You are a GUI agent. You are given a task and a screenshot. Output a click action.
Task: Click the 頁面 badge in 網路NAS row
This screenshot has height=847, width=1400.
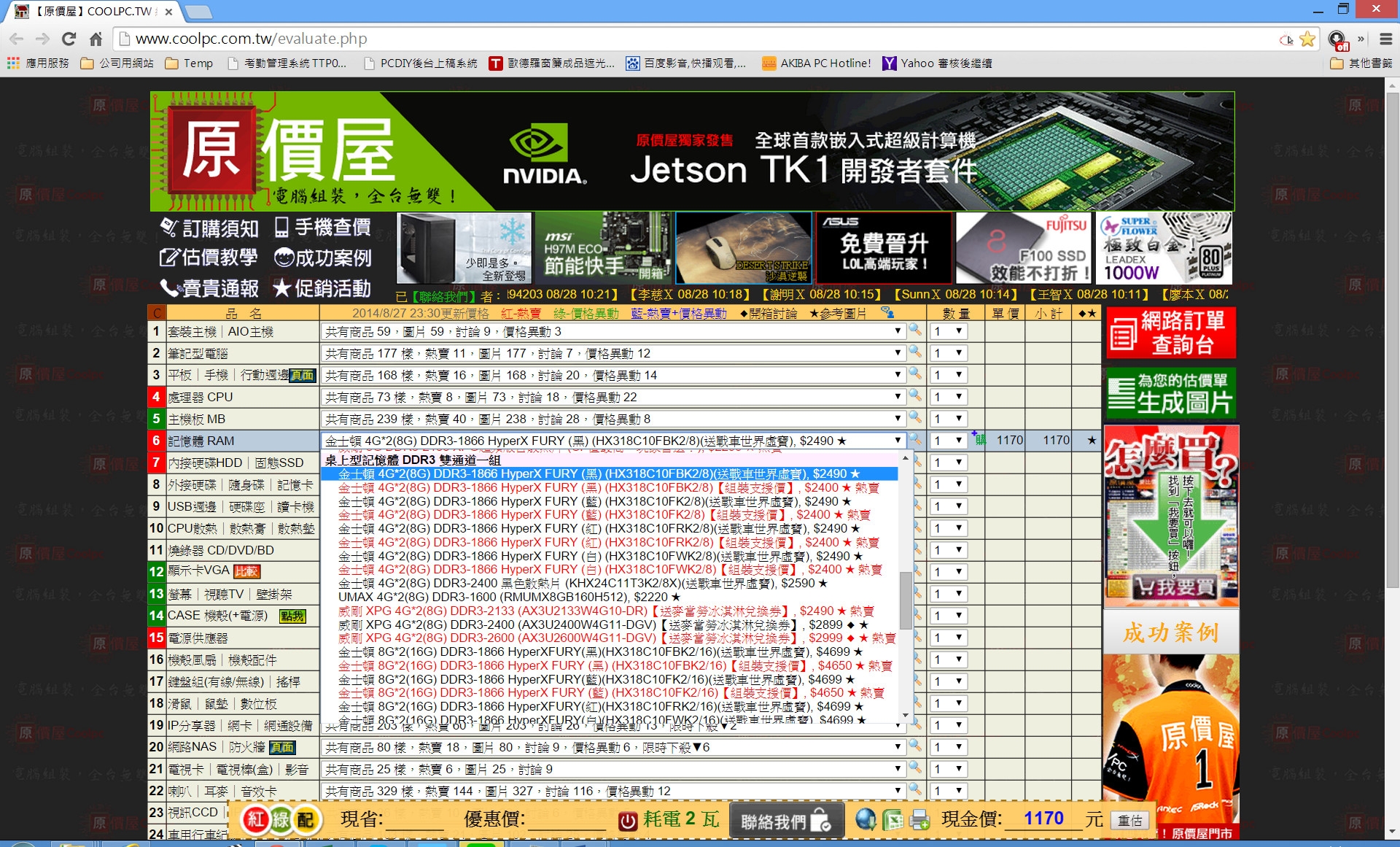[x=282, y=747]
